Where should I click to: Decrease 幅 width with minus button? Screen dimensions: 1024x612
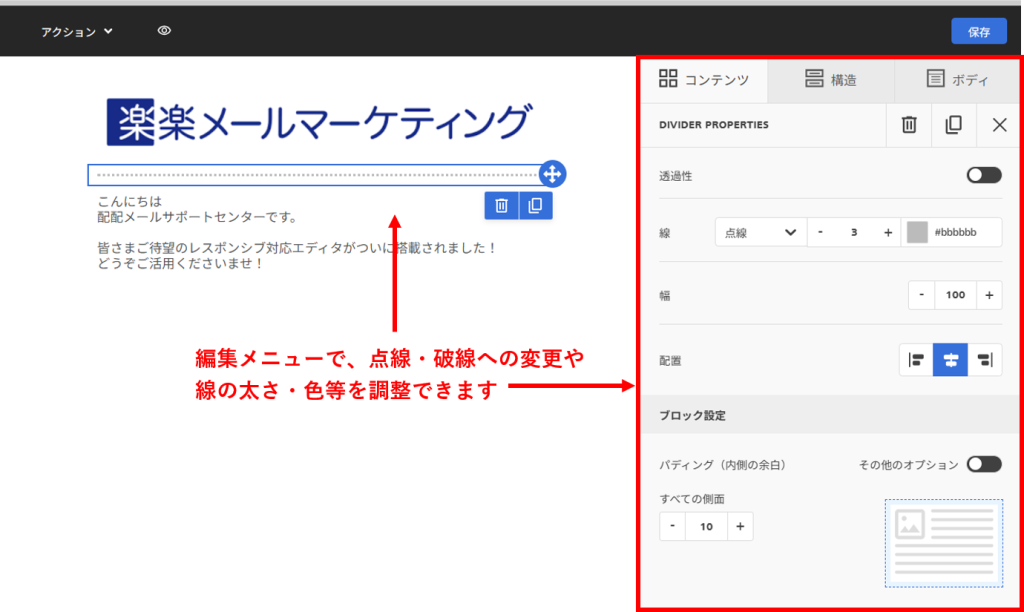point(921,295)
